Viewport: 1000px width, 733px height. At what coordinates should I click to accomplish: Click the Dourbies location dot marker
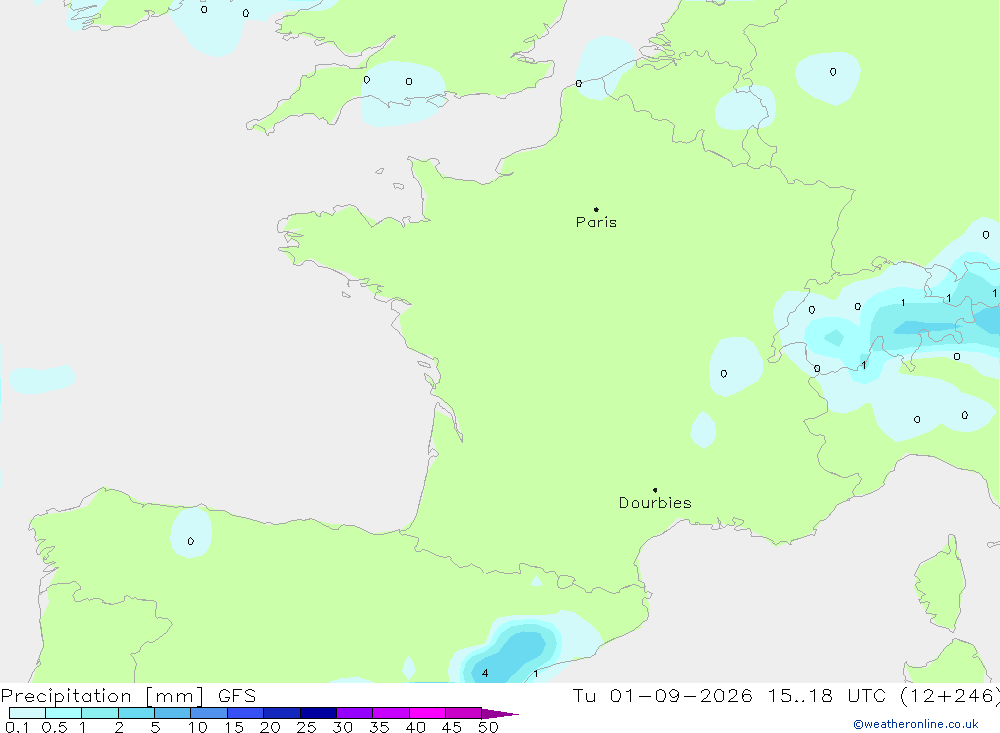coord(655,490)
